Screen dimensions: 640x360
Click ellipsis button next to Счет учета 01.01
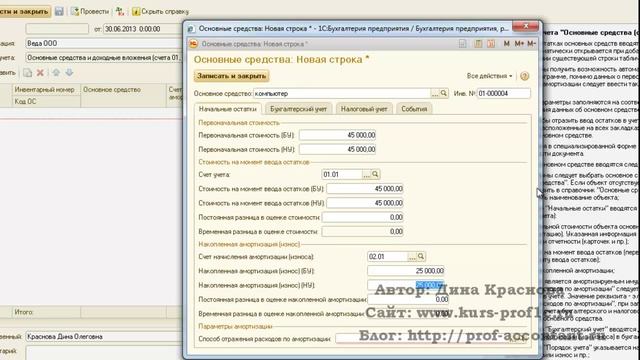coord(367,174)
